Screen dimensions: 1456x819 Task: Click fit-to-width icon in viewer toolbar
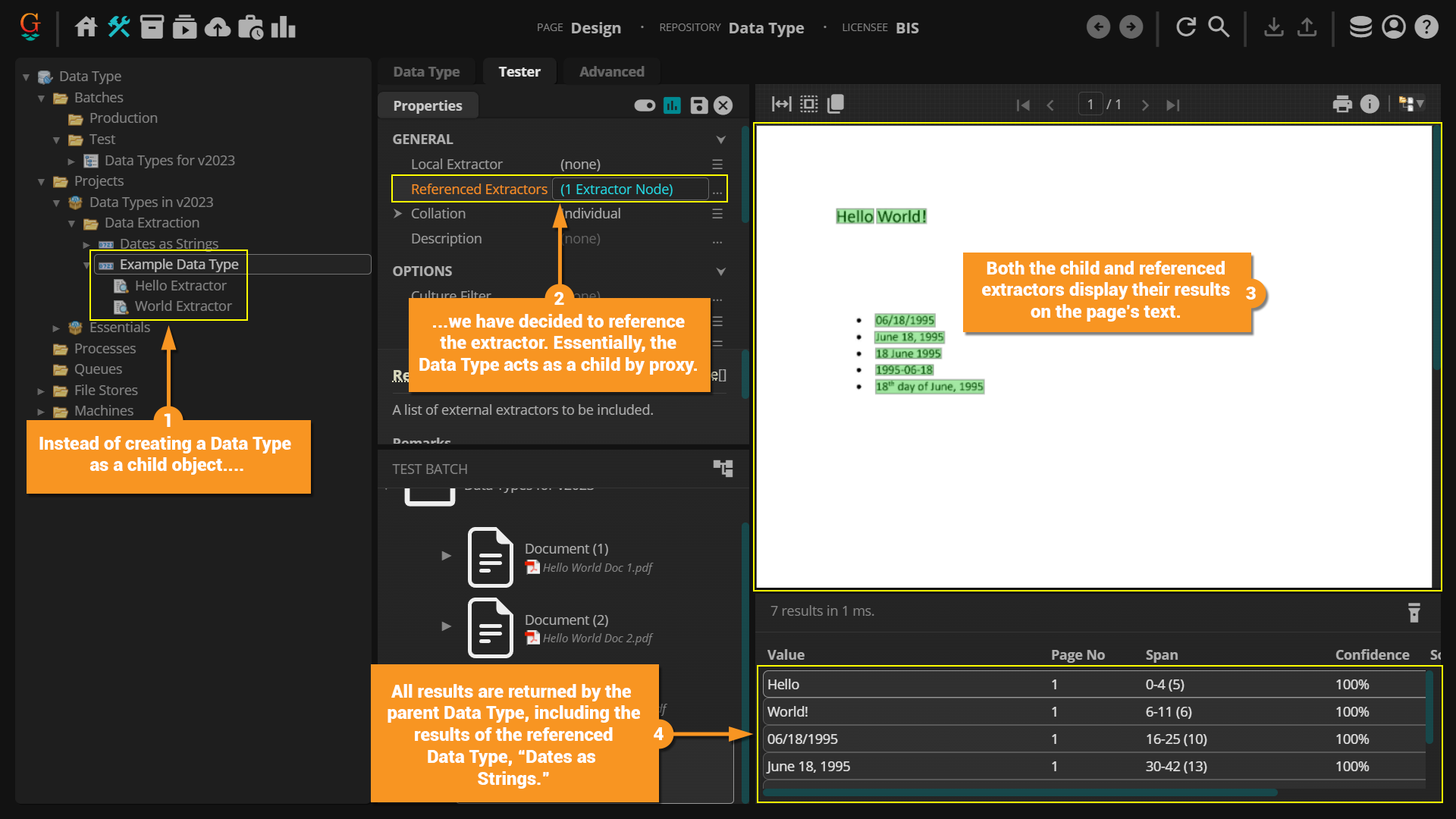[x=781, y=104]
